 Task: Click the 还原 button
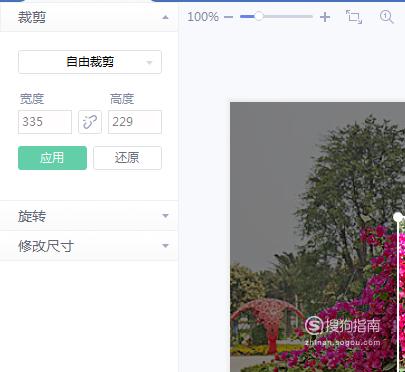pos(127,158)
